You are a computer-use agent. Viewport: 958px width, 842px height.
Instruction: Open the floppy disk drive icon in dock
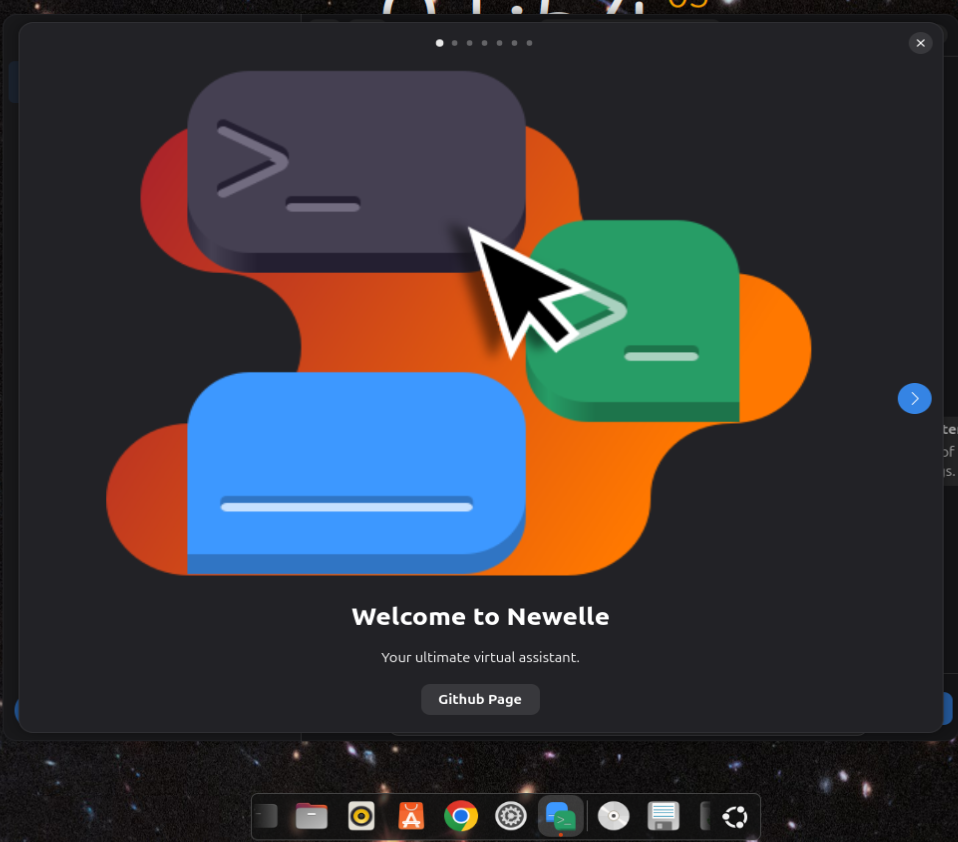[x=663, y=816]
